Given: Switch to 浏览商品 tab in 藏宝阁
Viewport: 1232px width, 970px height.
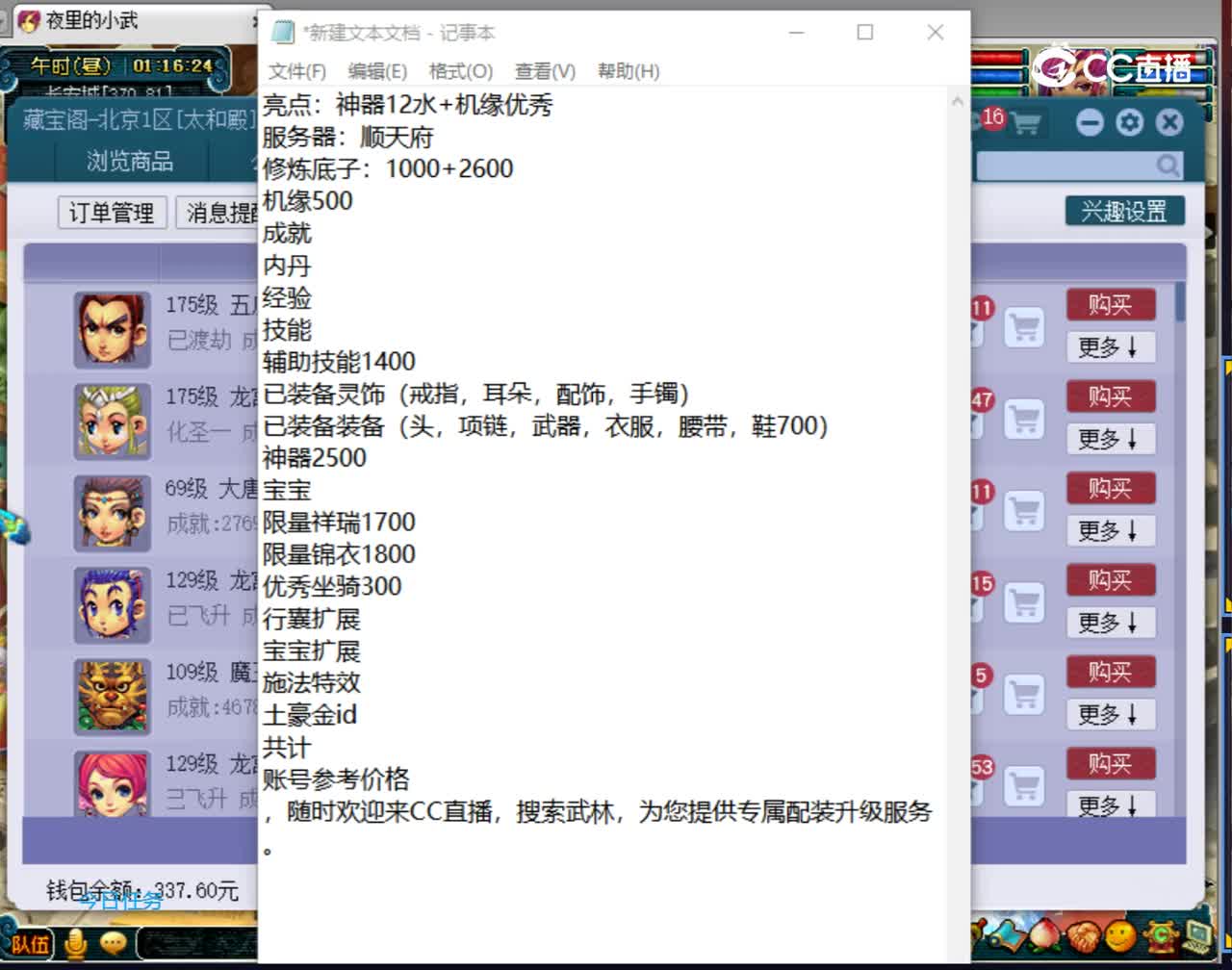Looking at the screenshot, I should pyautogui.click(x=130, y=161).
